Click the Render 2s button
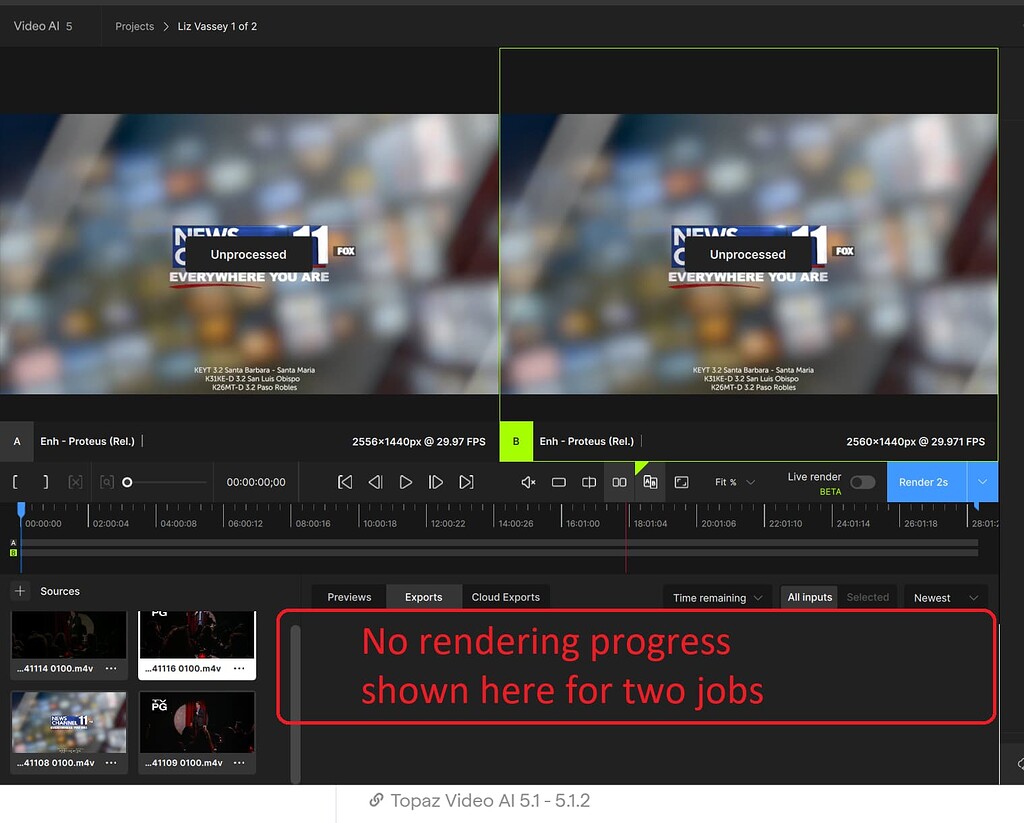 (x=926, y=481)
